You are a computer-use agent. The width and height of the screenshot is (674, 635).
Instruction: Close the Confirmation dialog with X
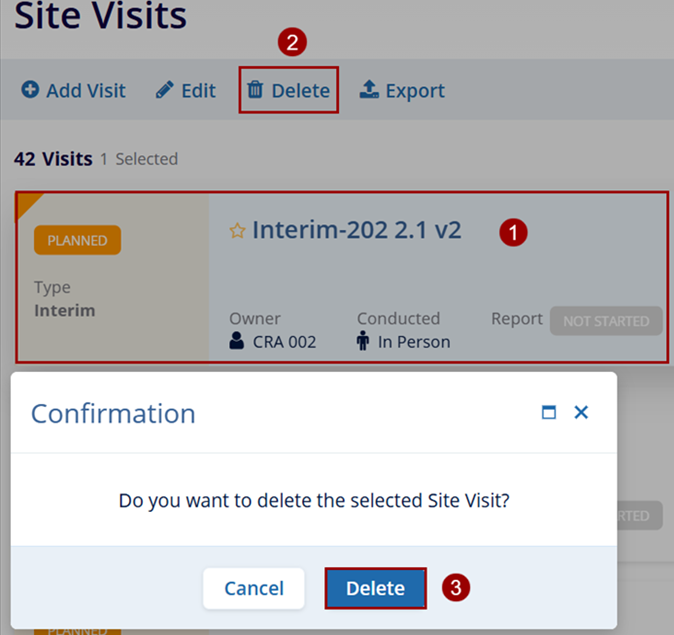[581, 412]
